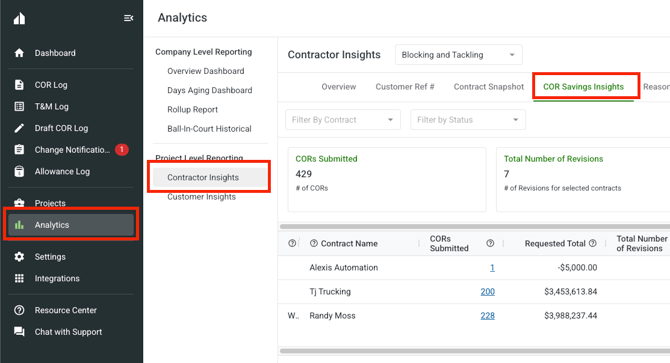Click the Change Notifications clipboard icon

click(19, 149)
